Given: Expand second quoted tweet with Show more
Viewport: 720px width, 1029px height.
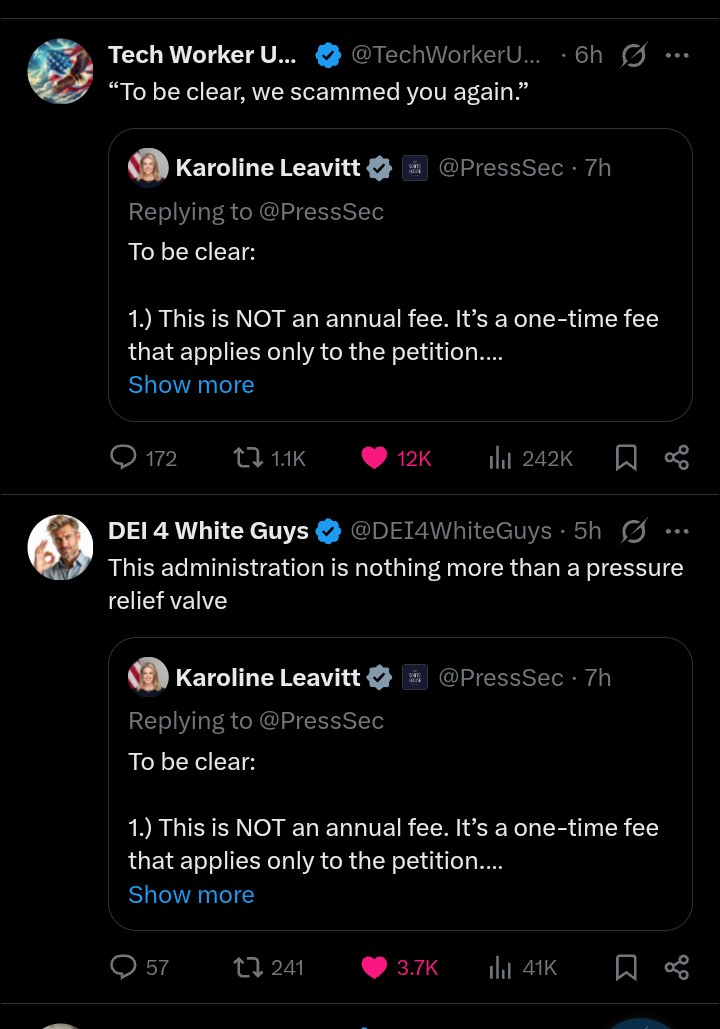Looking at the screenshot, I should coord(191,894).
